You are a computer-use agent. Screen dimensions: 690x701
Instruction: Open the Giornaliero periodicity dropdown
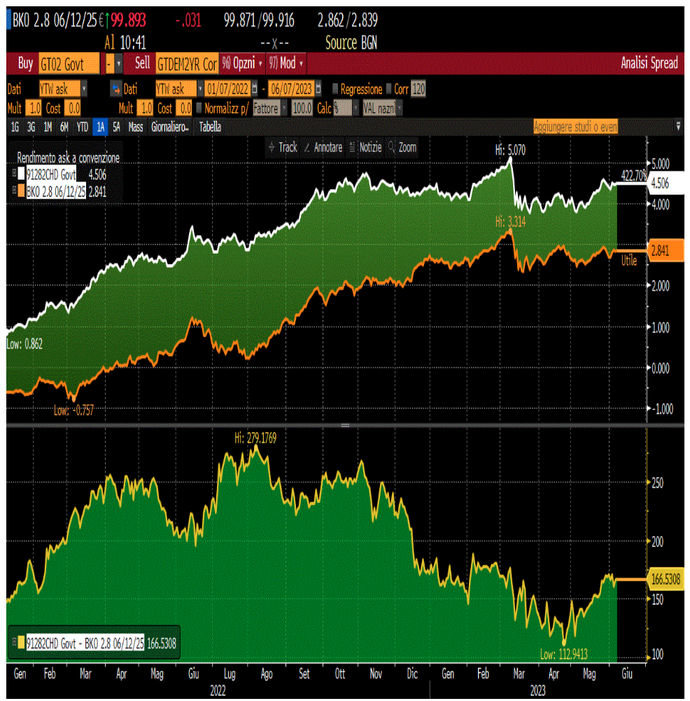click(x=170, y=127)
